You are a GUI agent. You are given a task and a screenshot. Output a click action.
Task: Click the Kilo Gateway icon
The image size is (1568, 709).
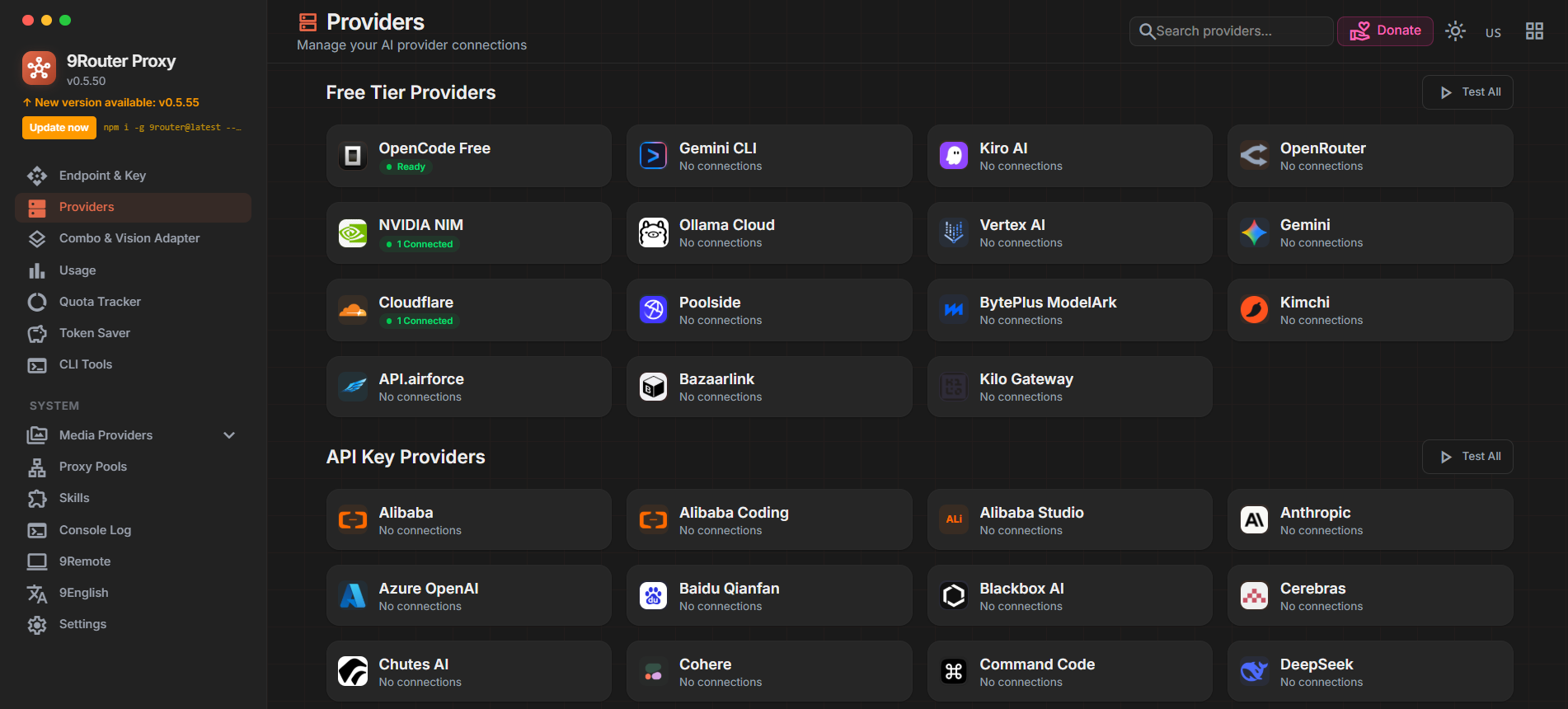954,387
